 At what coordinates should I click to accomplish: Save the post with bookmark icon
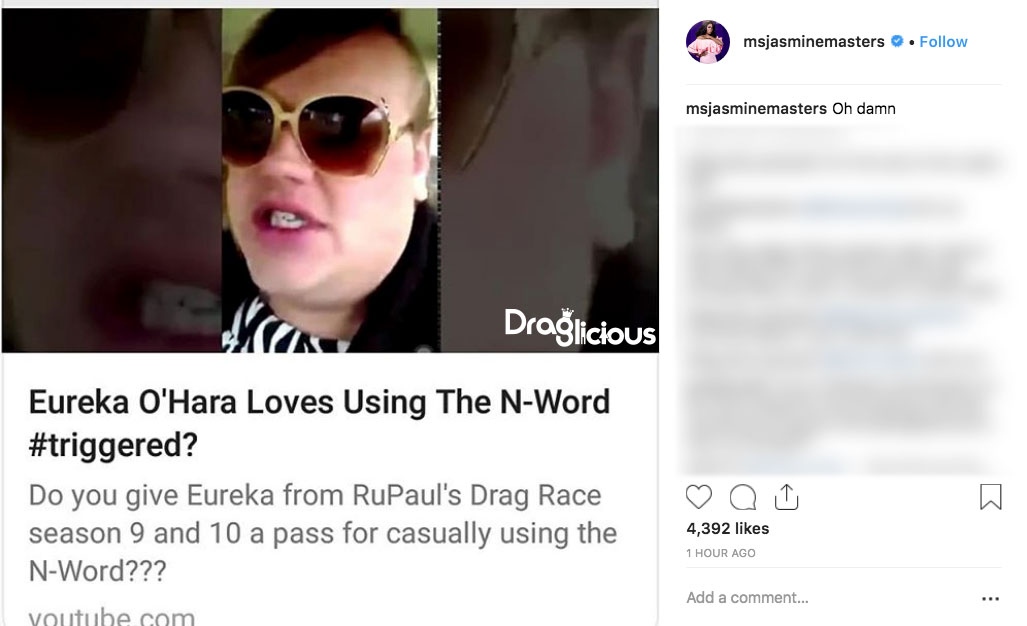(x=990, y=496)
